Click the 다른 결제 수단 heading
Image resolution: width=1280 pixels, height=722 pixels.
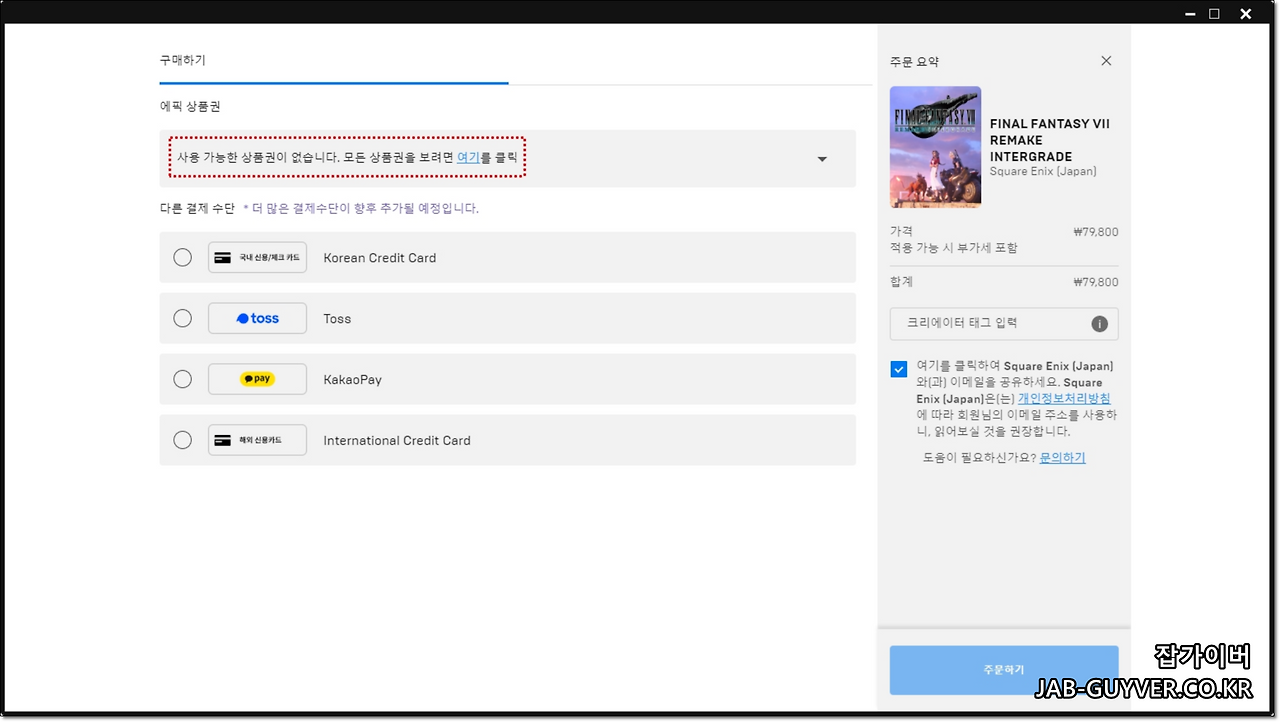point(197,208)
